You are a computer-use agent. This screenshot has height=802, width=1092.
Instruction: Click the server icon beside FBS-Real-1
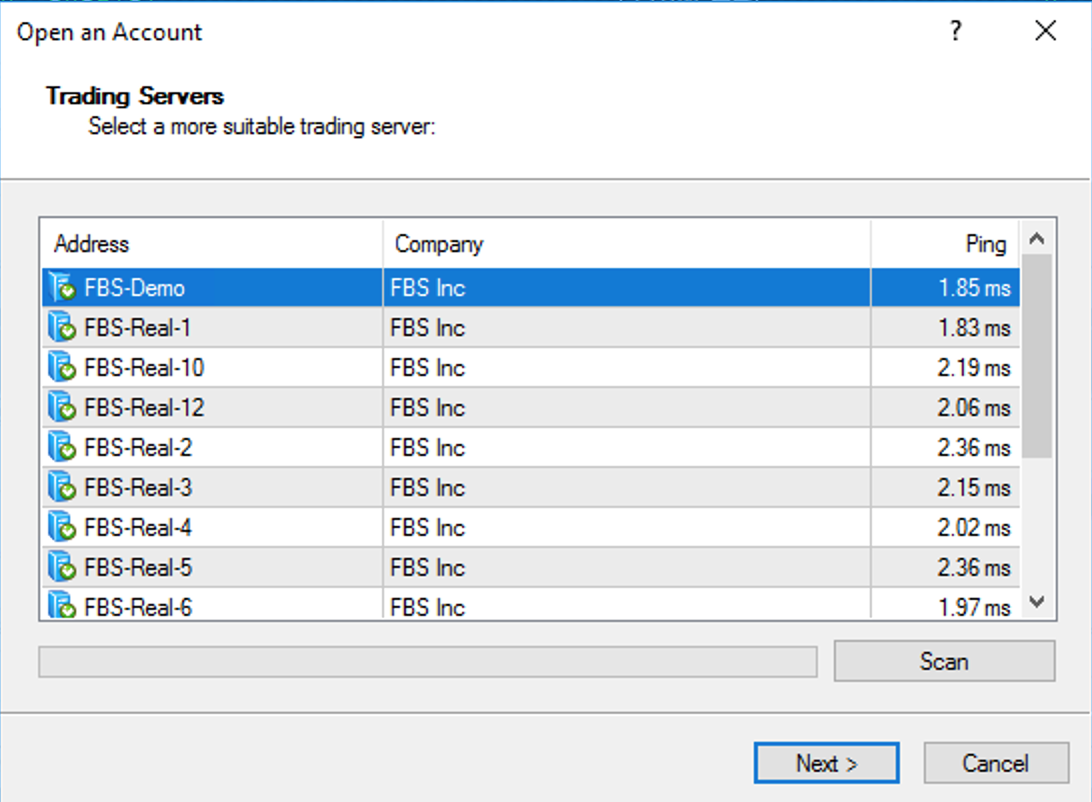pyautogui.click(x=62, y=327)
